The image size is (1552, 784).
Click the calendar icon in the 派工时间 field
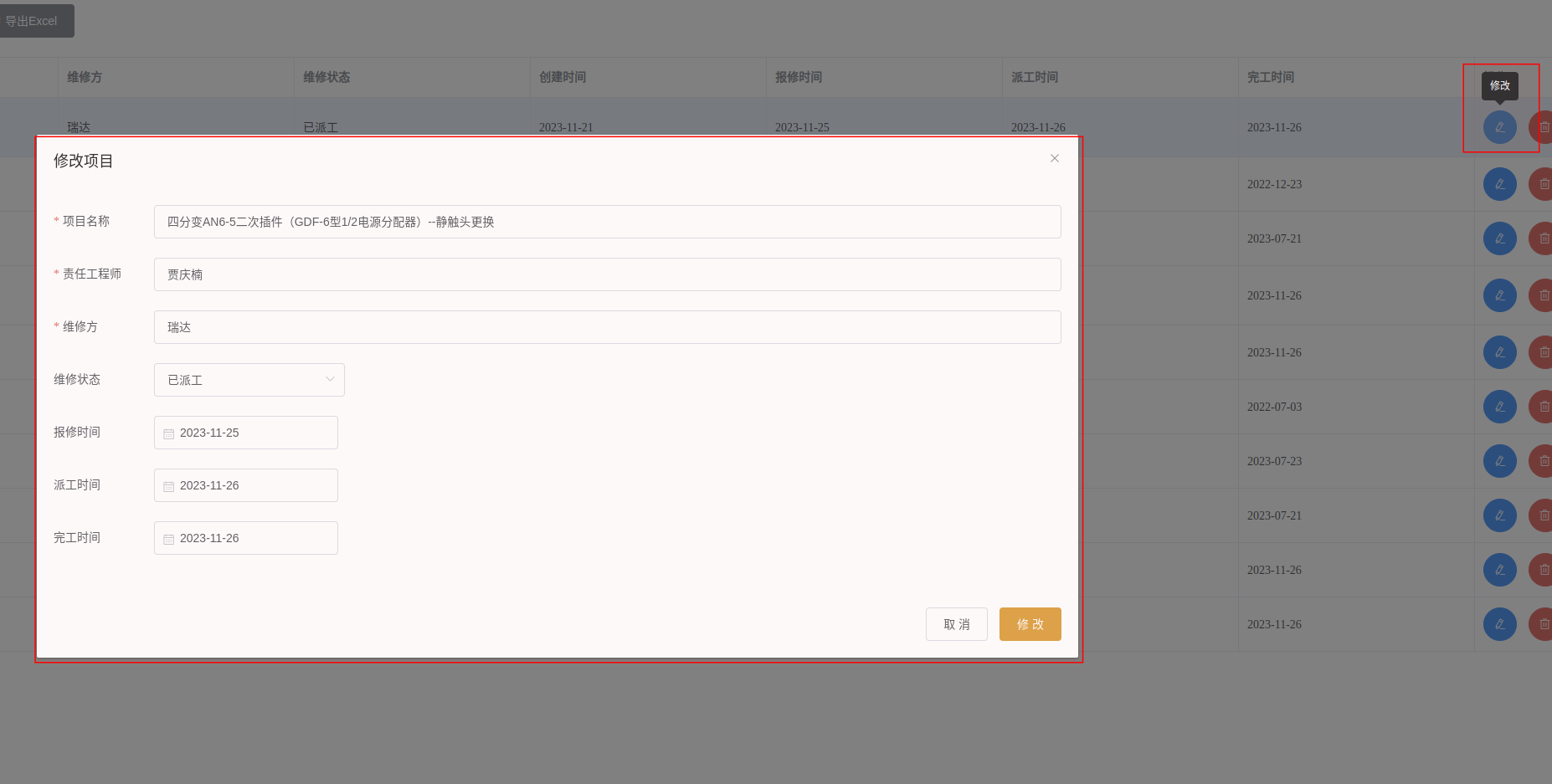(169, 486)
